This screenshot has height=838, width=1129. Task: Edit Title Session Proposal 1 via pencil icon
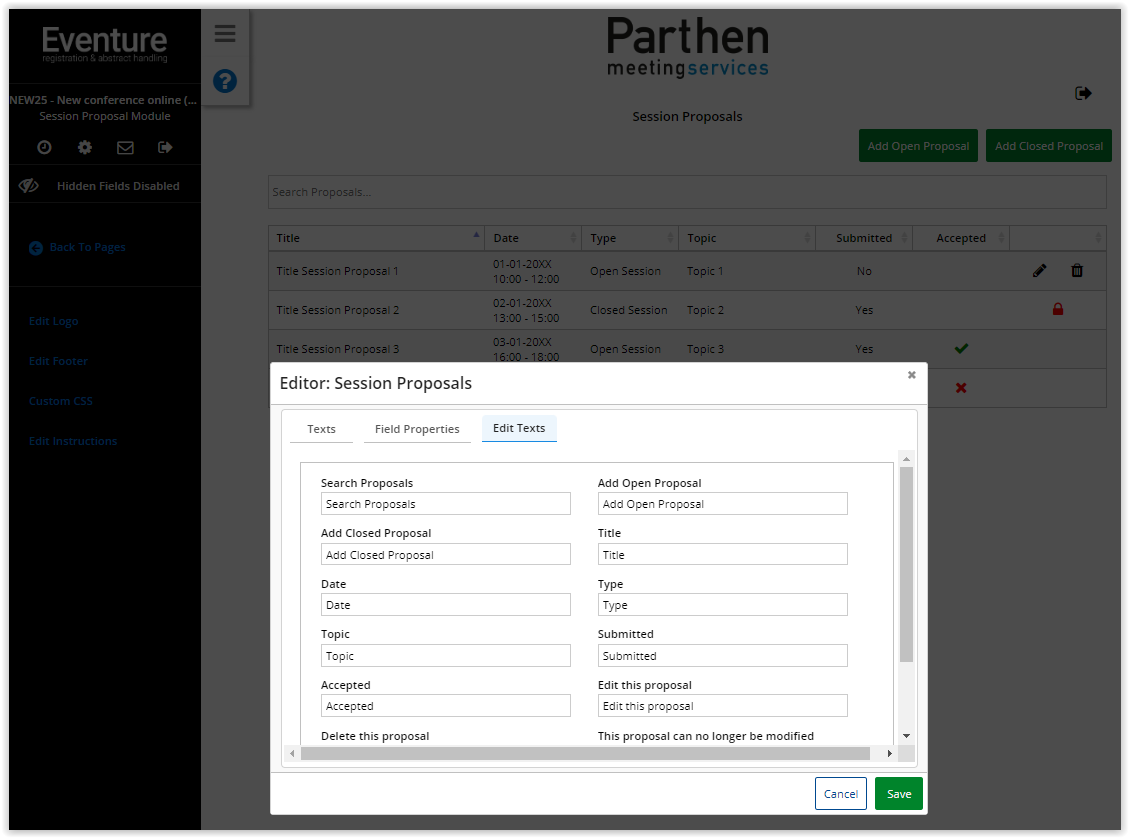pos(1039,270)
